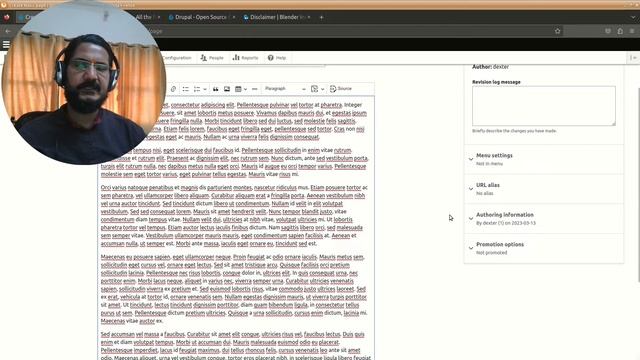Open the People admin menu
Viewport: 640px width, 360px height.
click(x=212, y=58)
